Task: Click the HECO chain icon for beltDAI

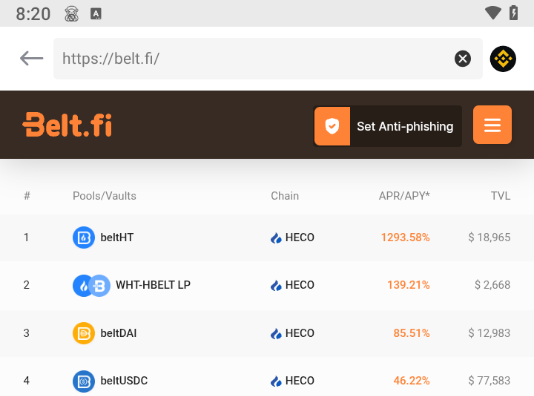Action: tap(276, 333)
